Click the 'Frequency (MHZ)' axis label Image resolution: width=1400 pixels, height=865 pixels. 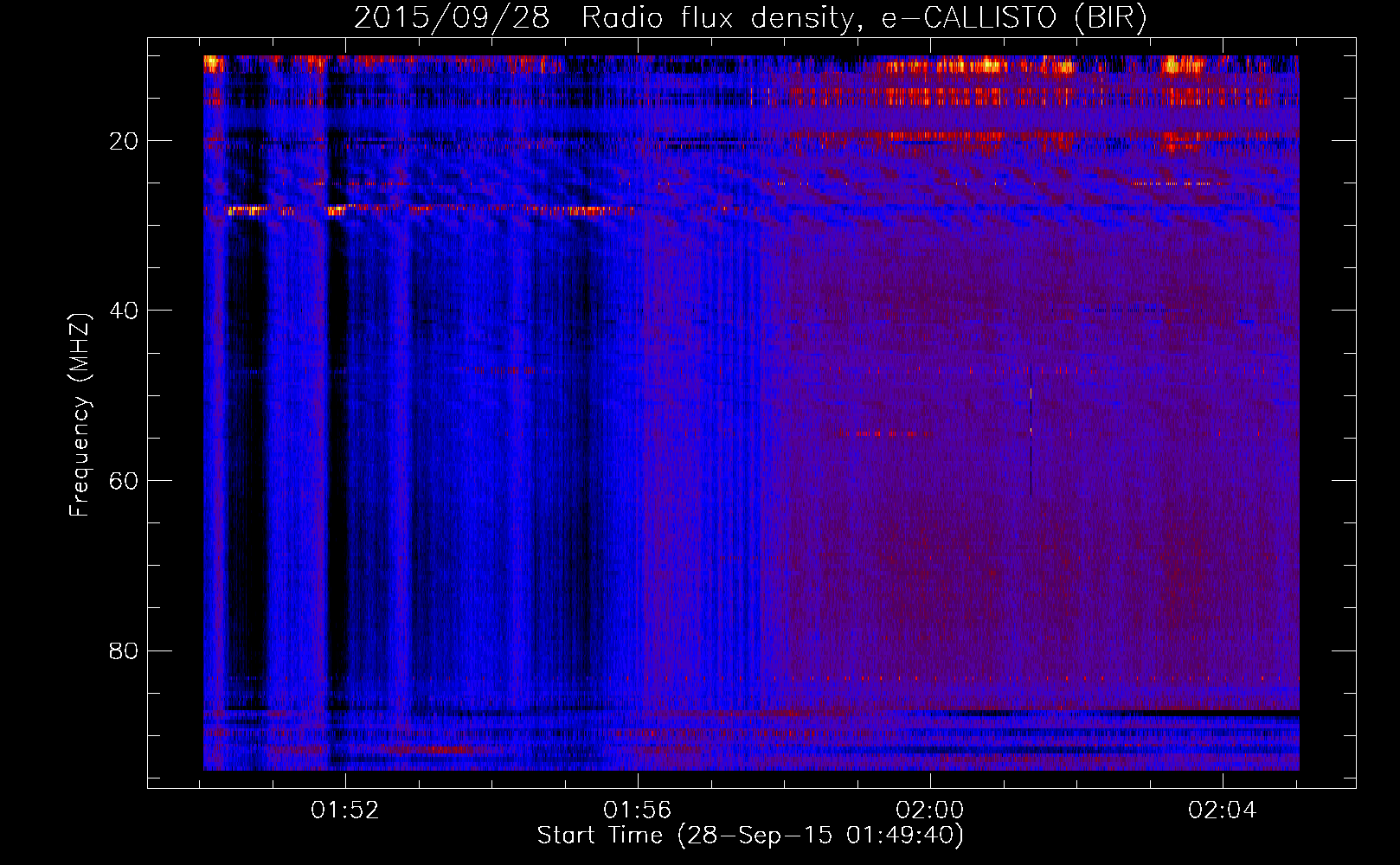click(x=80, y=415)
